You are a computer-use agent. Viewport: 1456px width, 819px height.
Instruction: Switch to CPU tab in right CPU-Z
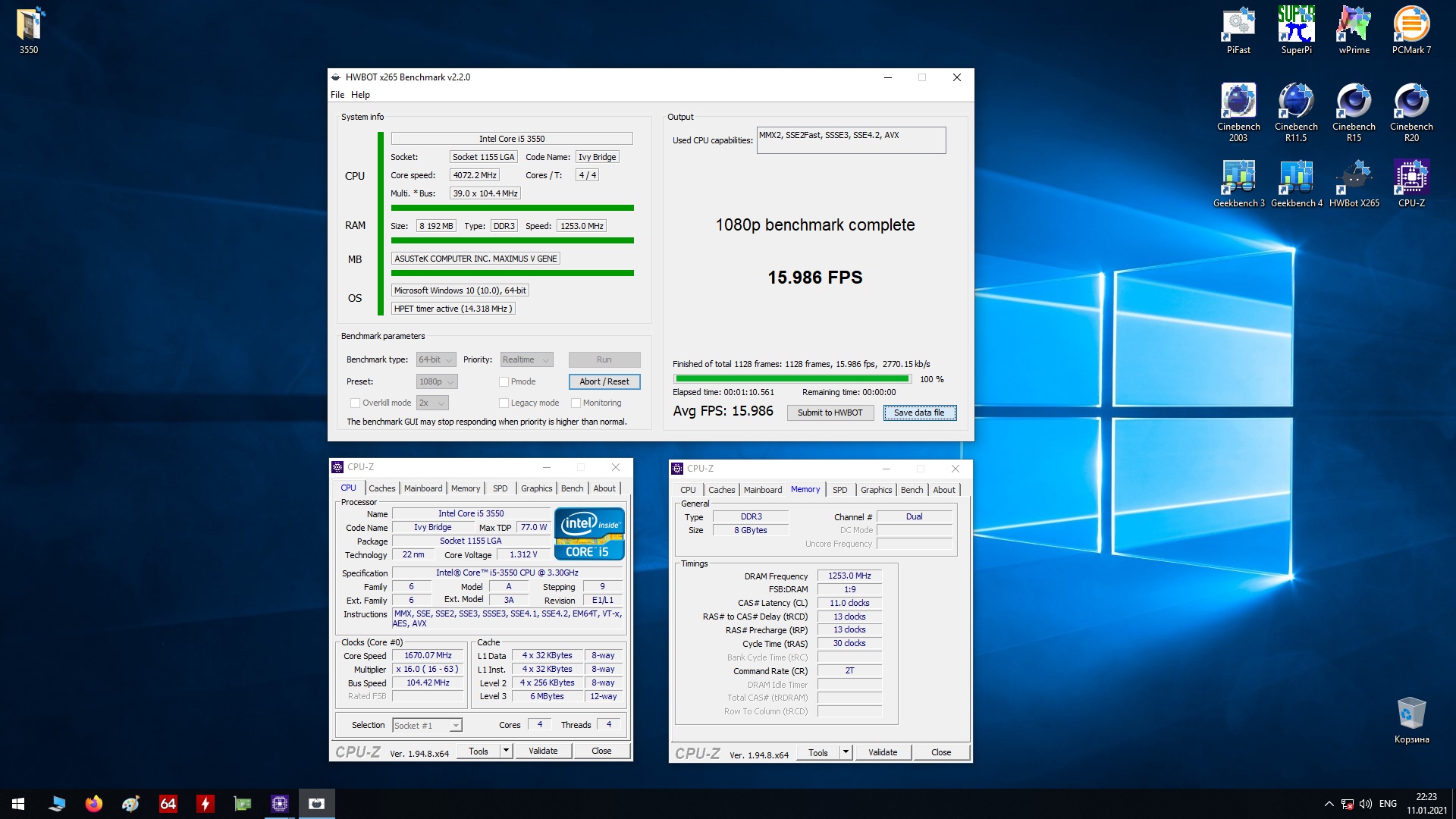(x=688, y=490)
